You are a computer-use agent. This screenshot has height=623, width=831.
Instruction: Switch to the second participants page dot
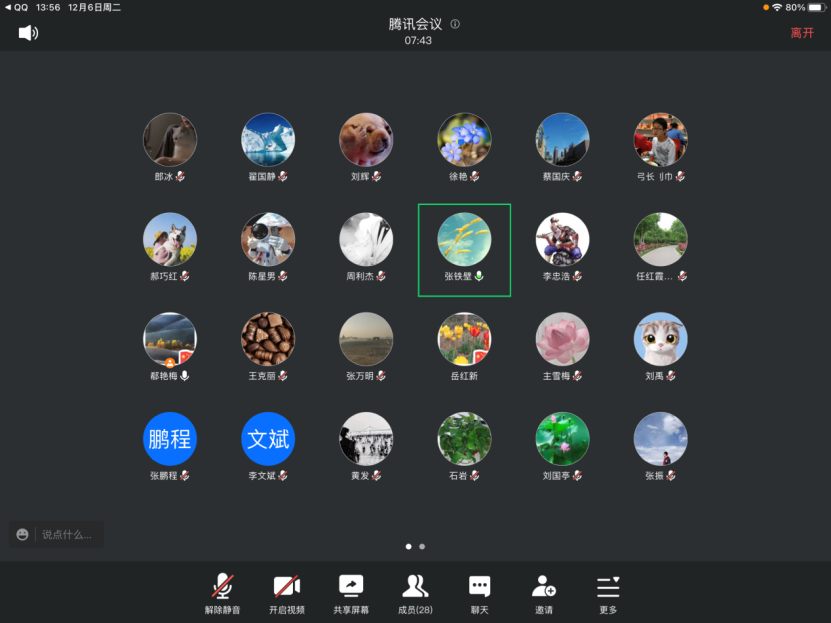pyautogui.click(x=422, y=547)
